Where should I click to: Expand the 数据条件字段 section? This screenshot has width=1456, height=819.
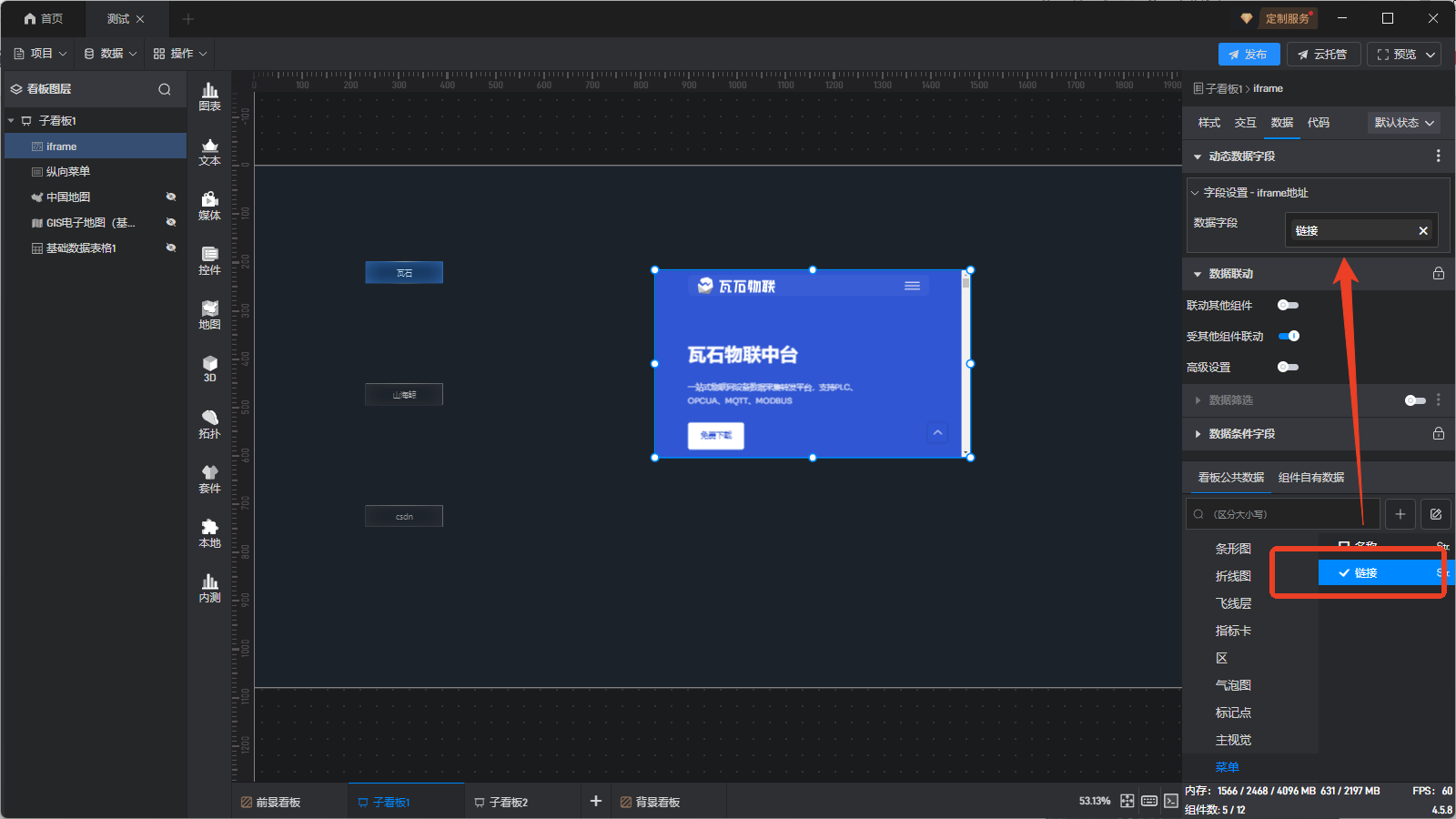click(x=1198, y=434)
